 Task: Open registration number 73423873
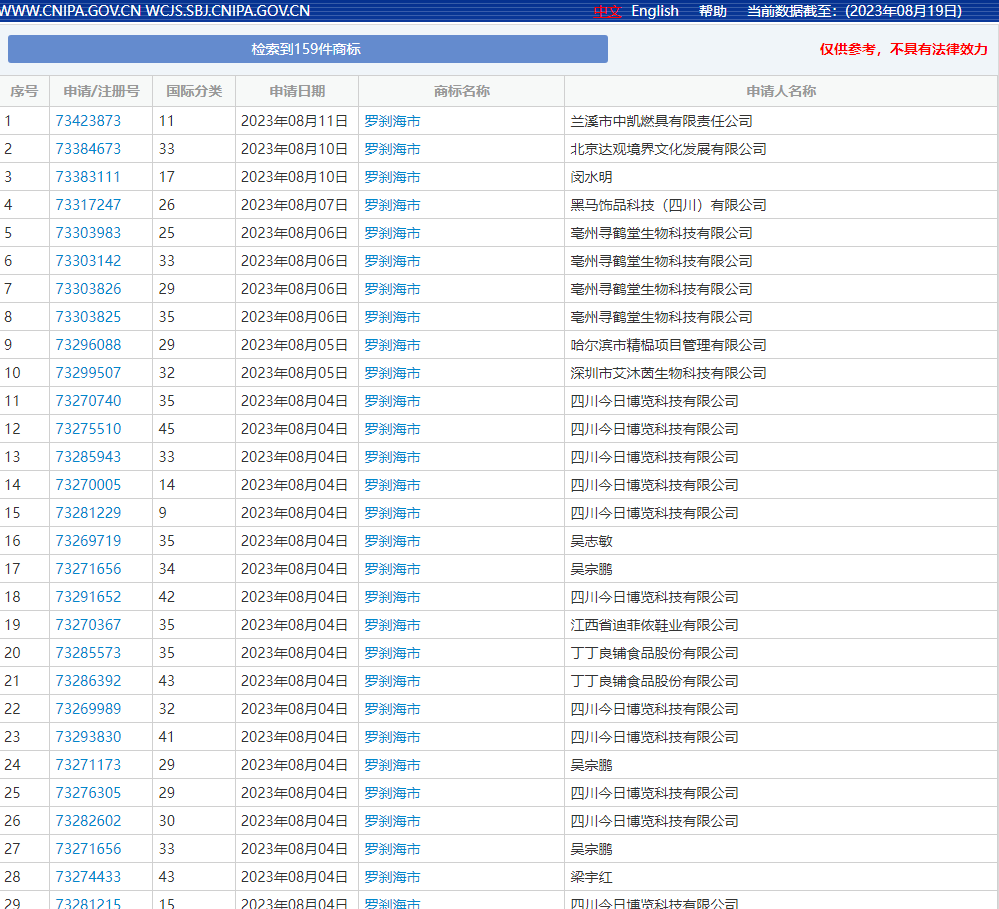(88, 121)
